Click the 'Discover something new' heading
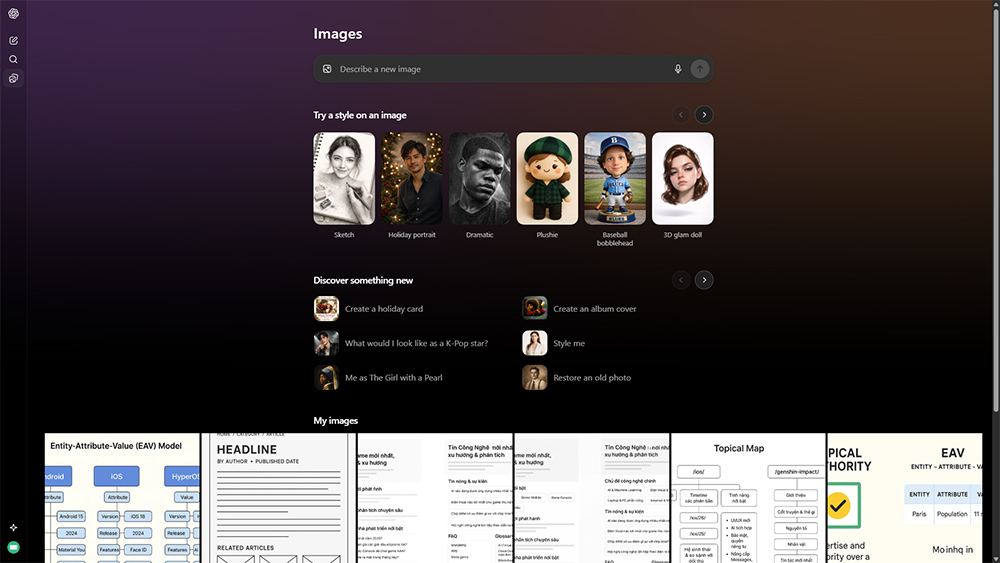This screenshot has width=1000, height=563. point(363,281)
